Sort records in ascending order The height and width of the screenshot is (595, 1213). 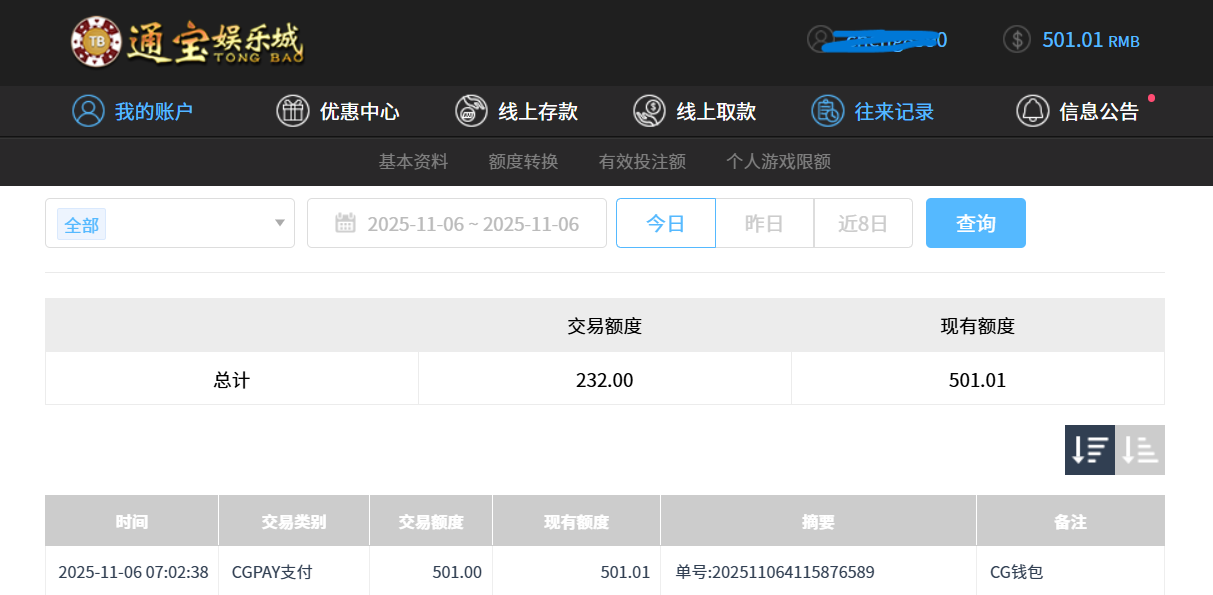(x=1140, y=450)
